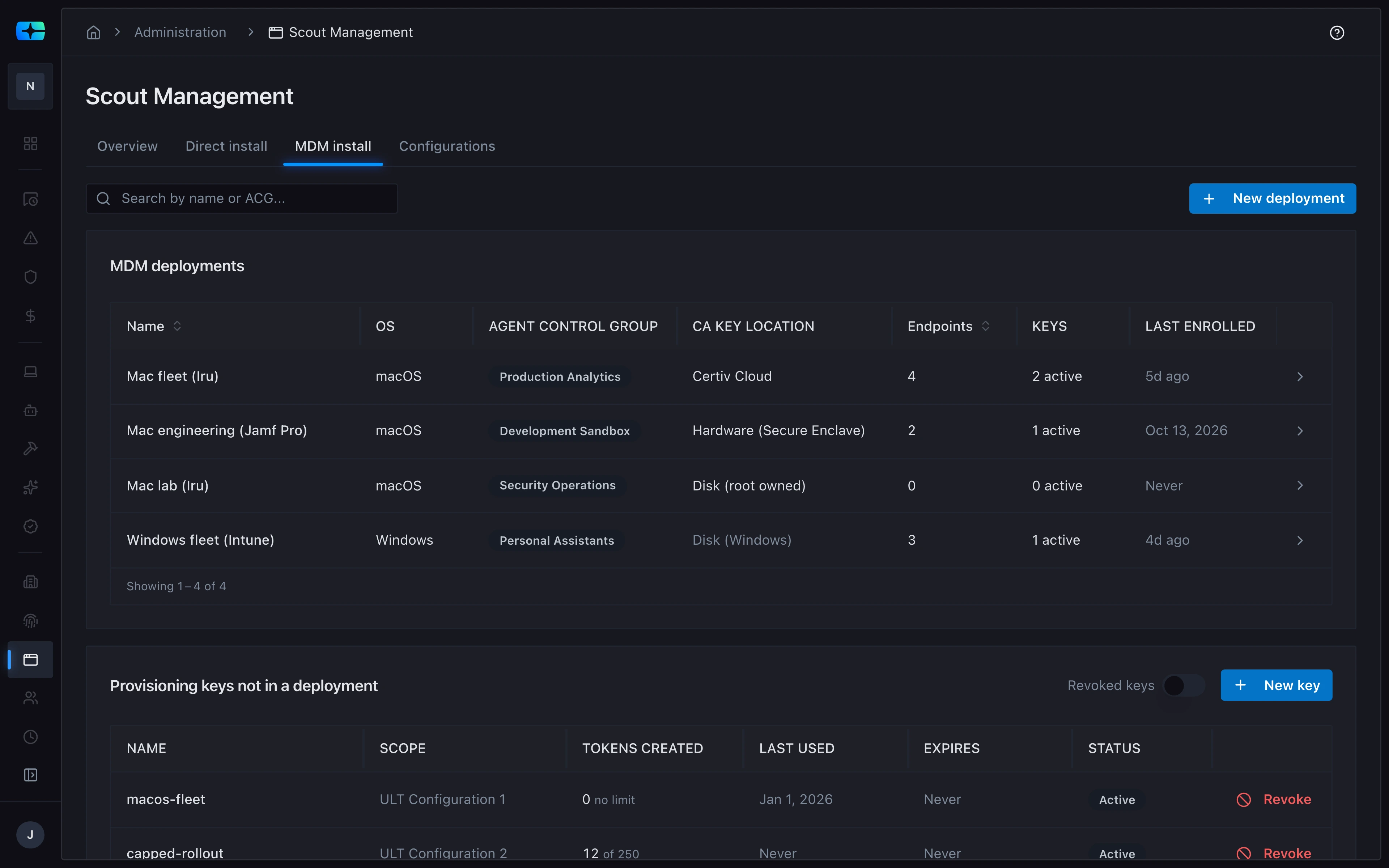Click the home icon in breadcrumb
This screenshot has width=1389, height=868.
(94, 33)
